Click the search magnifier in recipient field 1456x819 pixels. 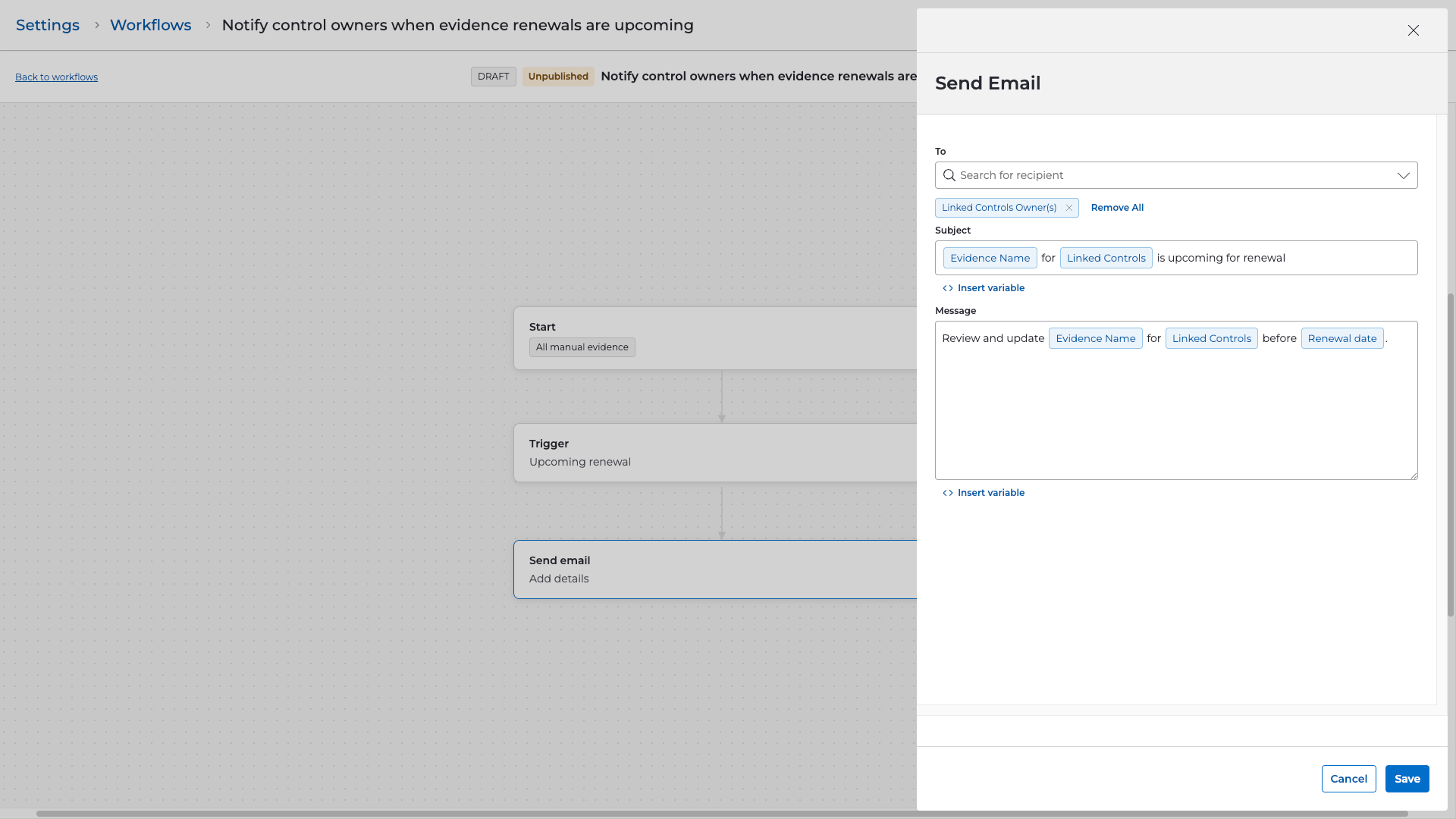point(949,175)
